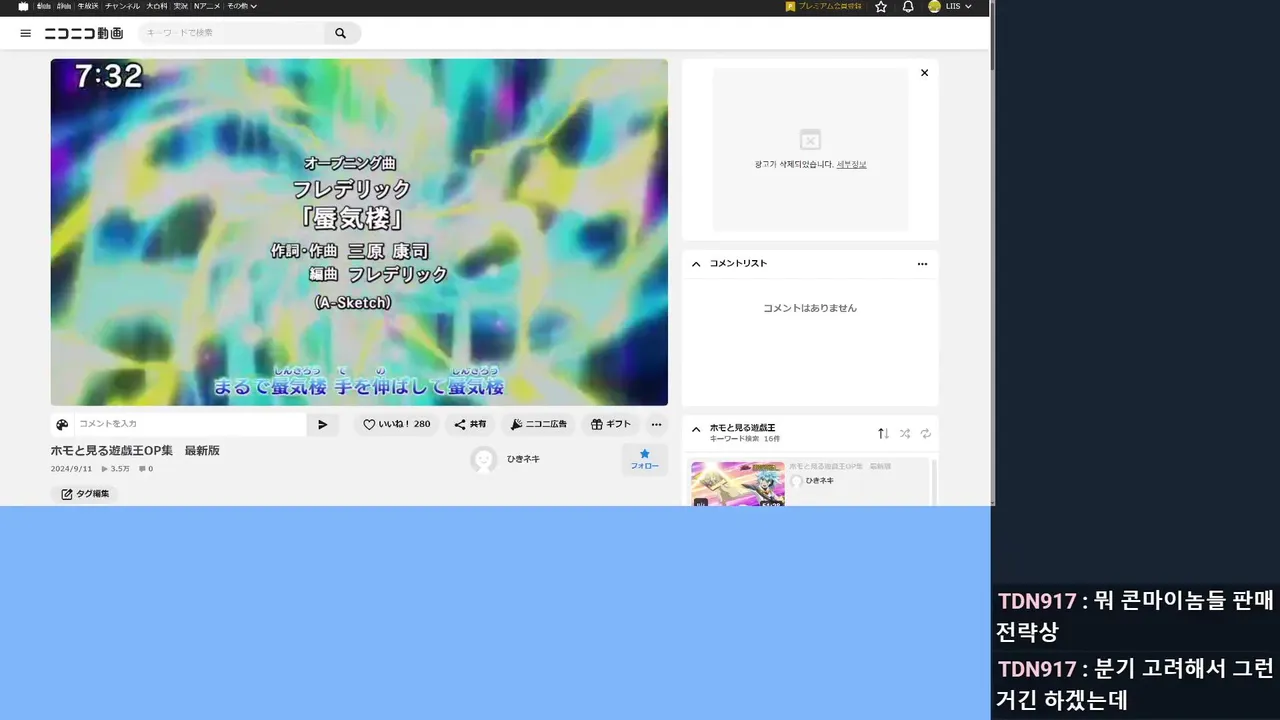The width and height of the screenshot is (1280, 720).
Task: Open 大百科 in the top bar
Action: point(157,6)
